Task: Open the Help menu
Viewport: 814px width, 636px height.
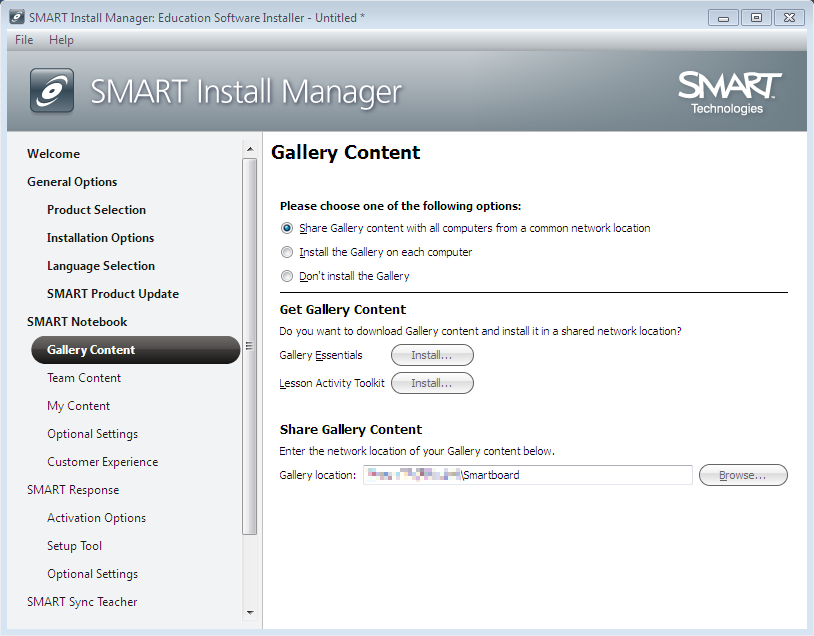Action: click(x=61, y=40)
